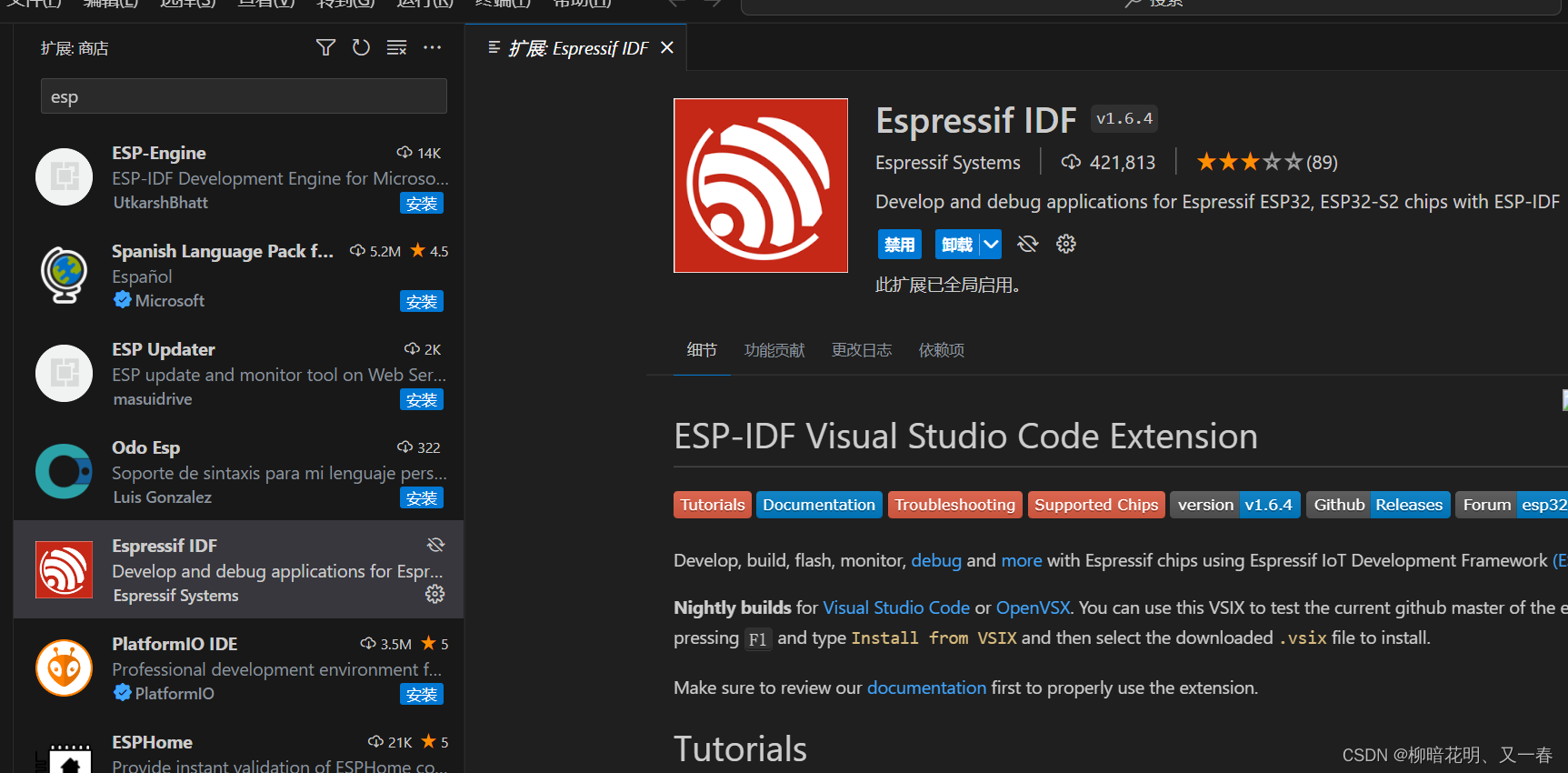Screen dimensions: 1568x773
Task: Click the star rating of 89 reviews
Action: (1267, 162)
